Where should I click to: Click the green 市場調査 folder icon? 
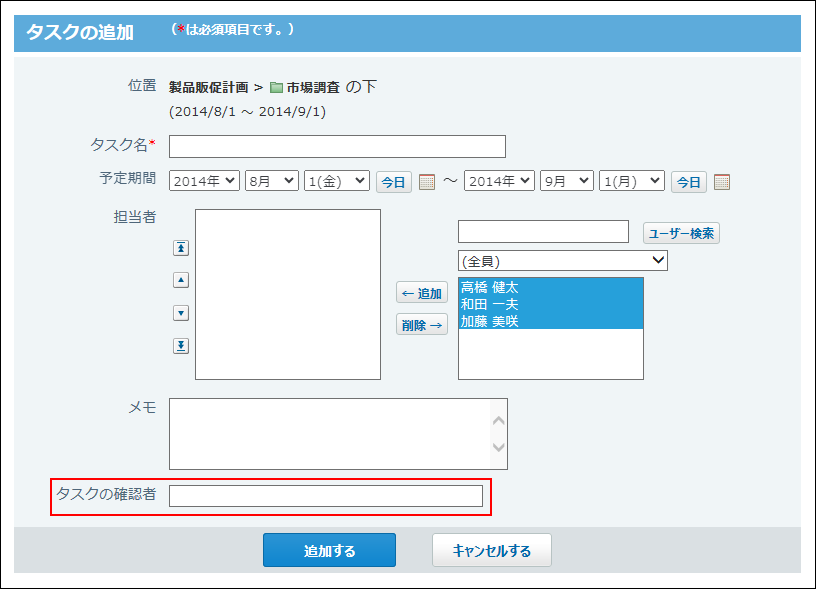(276, 88)
